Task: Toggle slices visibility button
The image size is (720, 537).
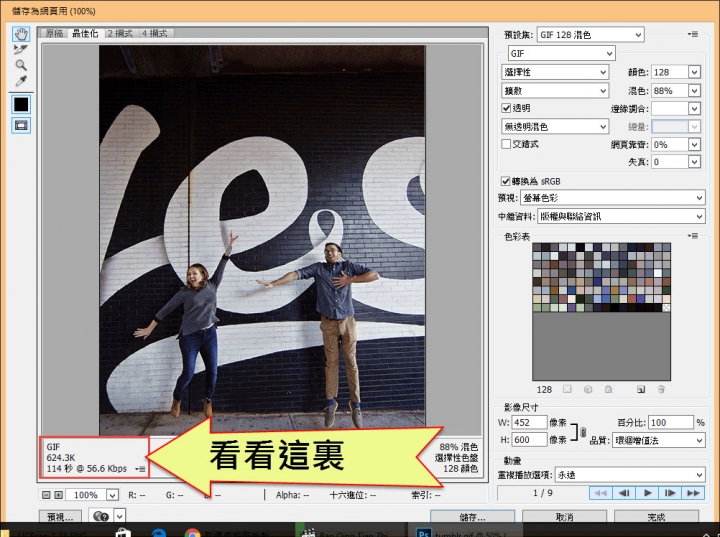Action: pyautogui.click(x=21, y=125)
